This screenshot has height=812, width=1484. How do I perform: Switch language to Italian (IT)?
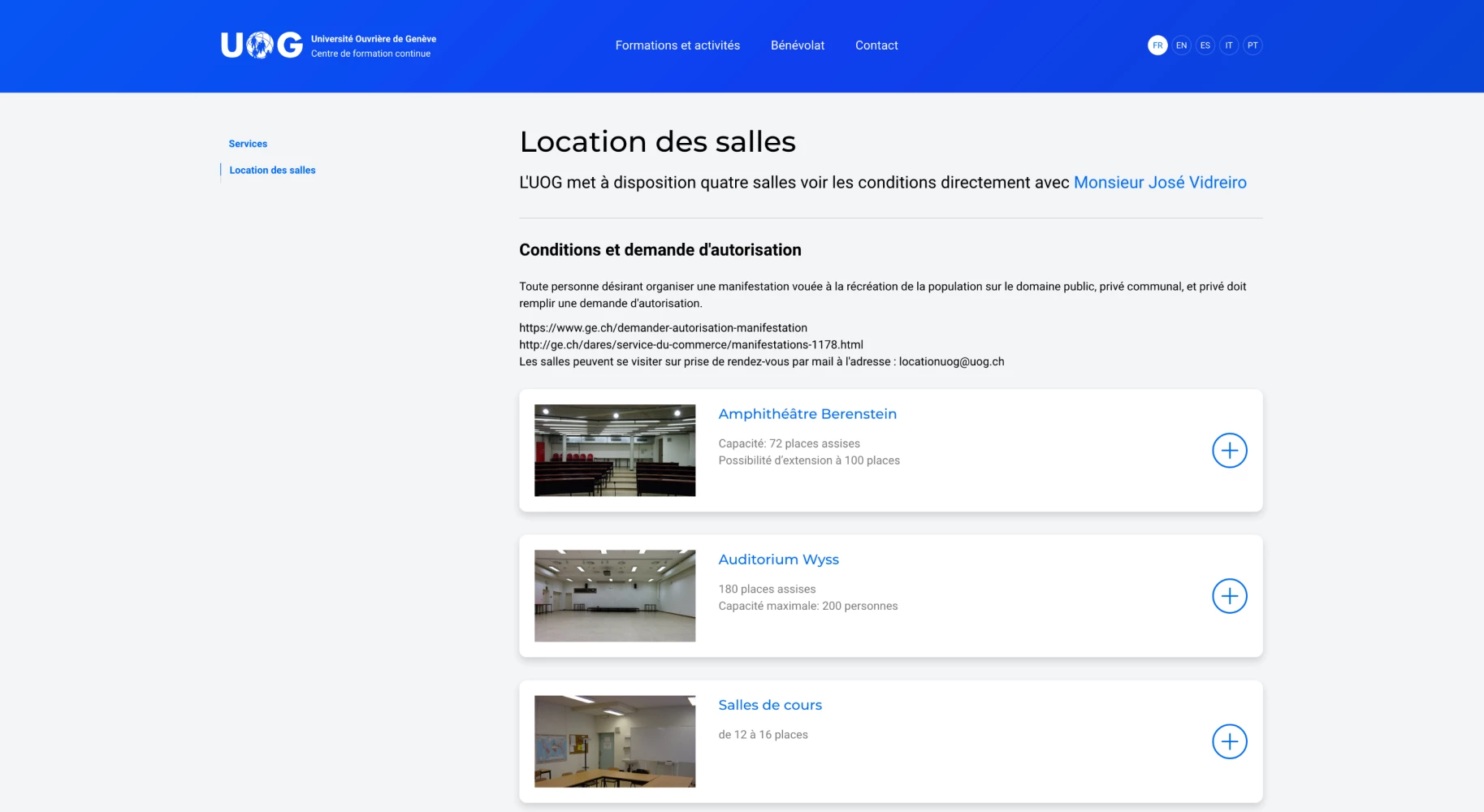[1229, 45]
